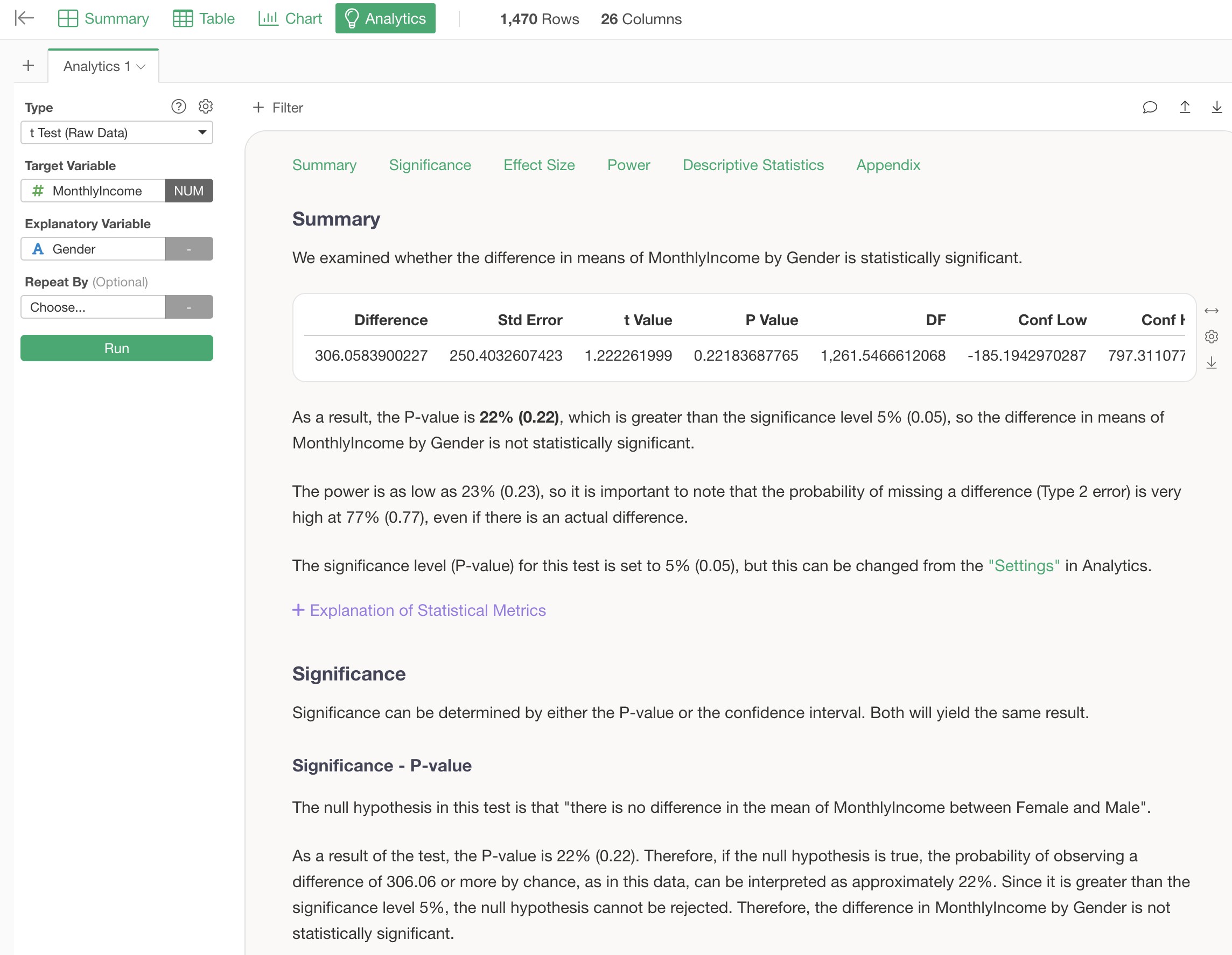Open the Analytics 1 tab chevron menu

141,67
